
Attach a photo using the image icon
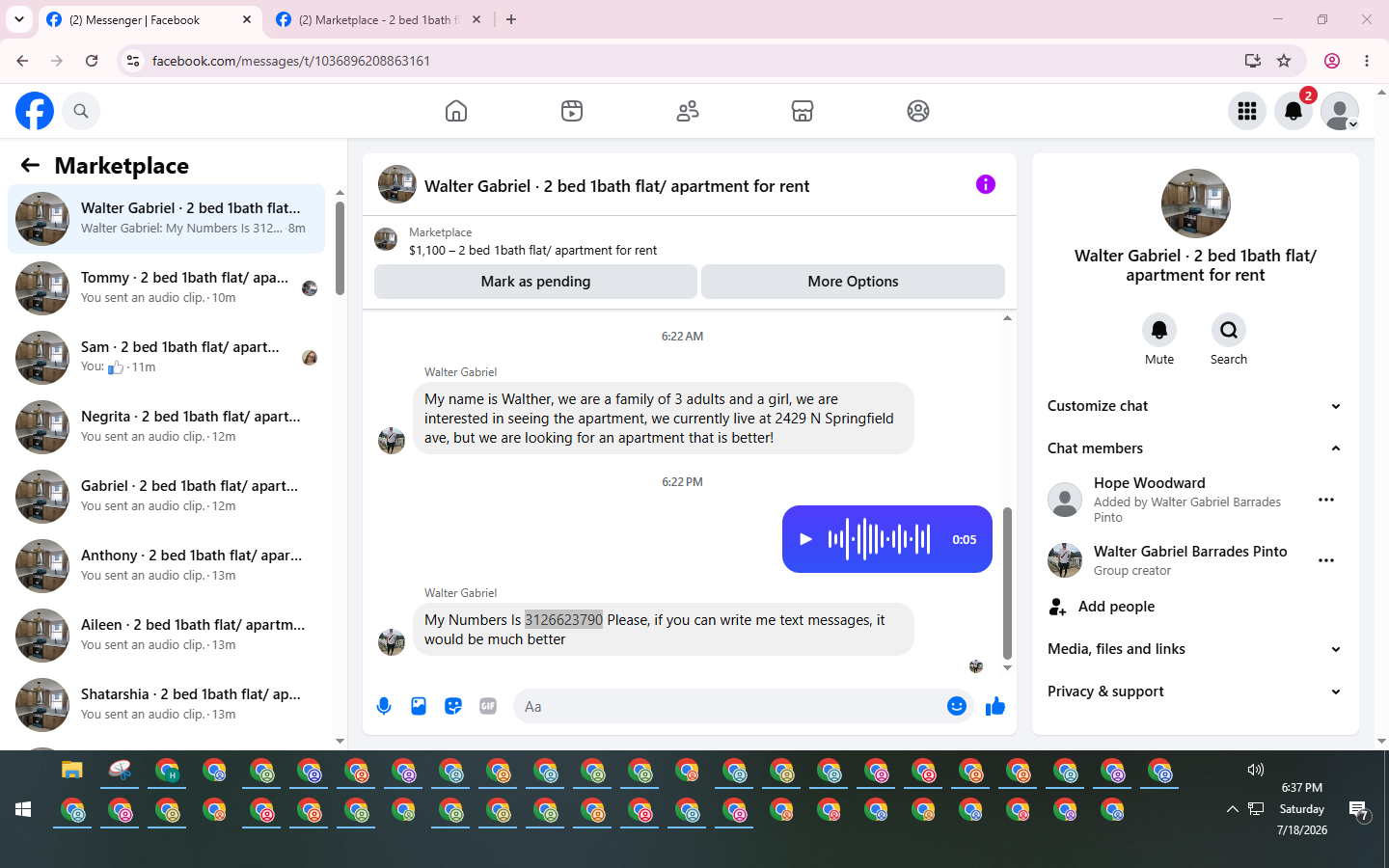click(x=419, y=706)
